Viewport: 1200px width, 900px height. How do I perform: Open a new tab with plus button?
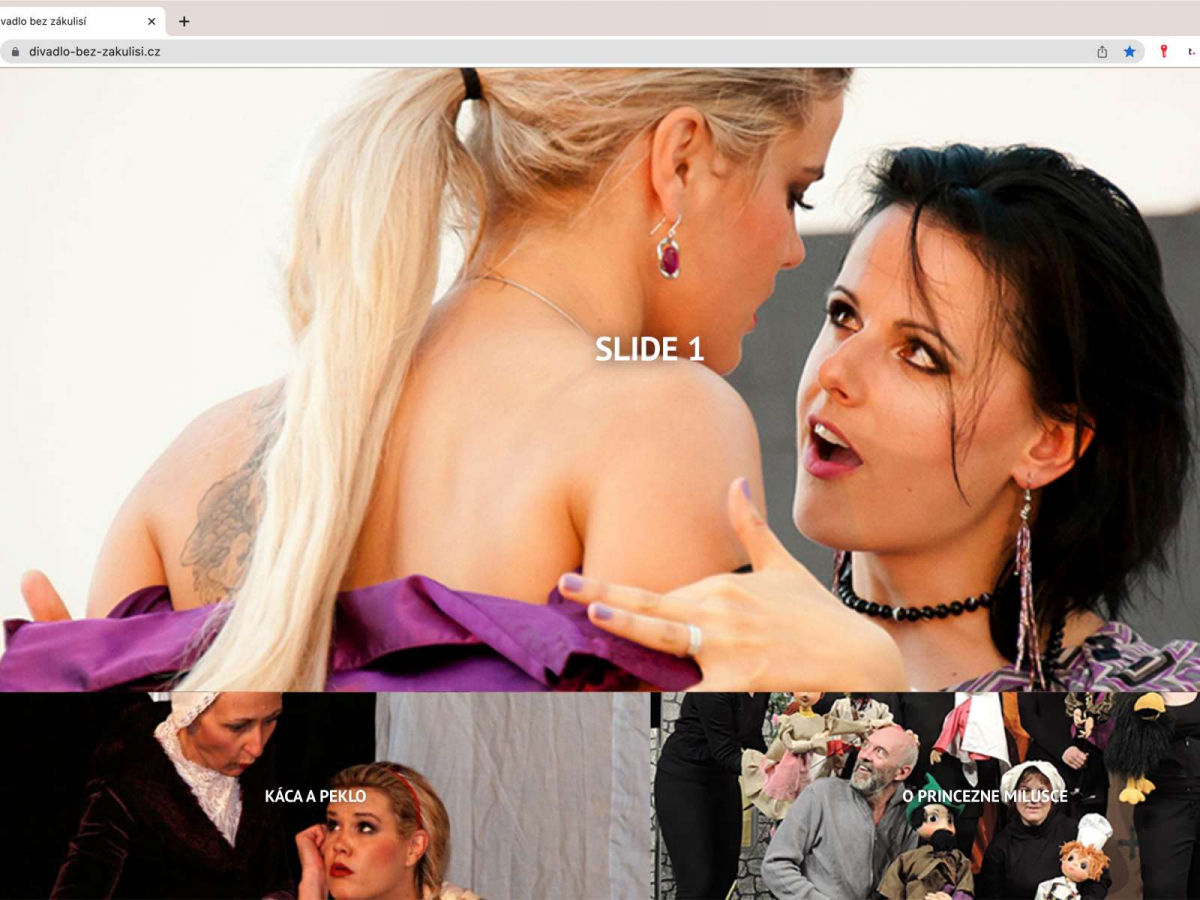point(184,21)
